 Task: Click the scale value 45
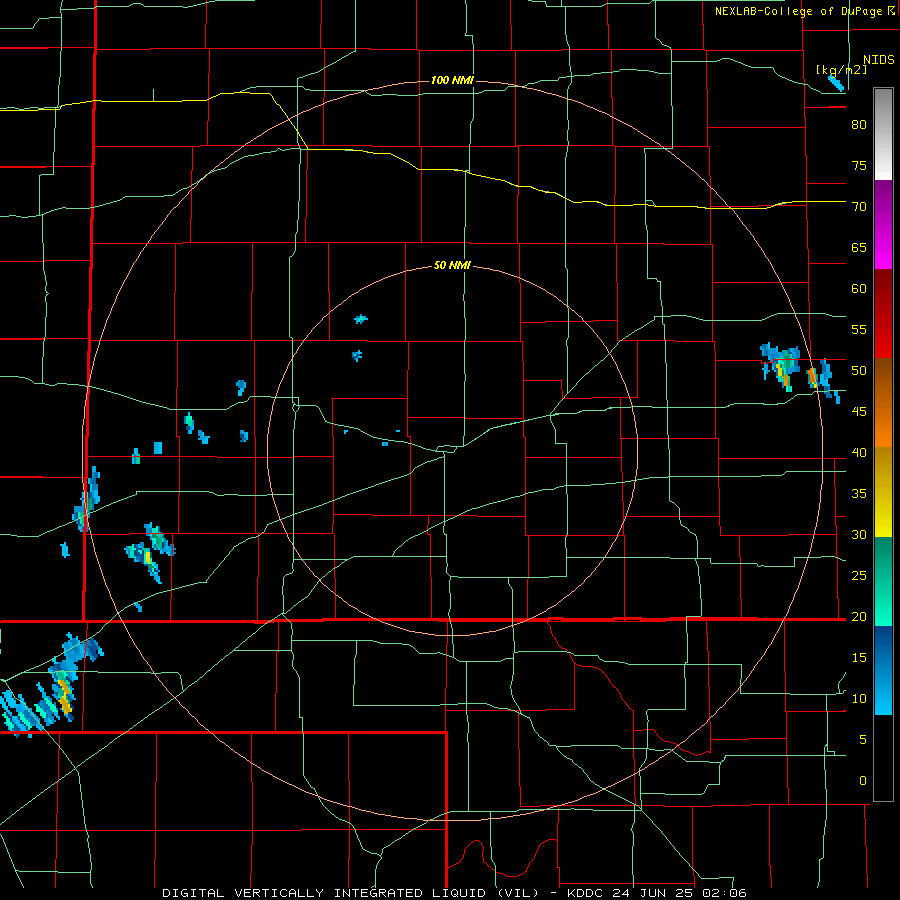[x=859, y=412]
